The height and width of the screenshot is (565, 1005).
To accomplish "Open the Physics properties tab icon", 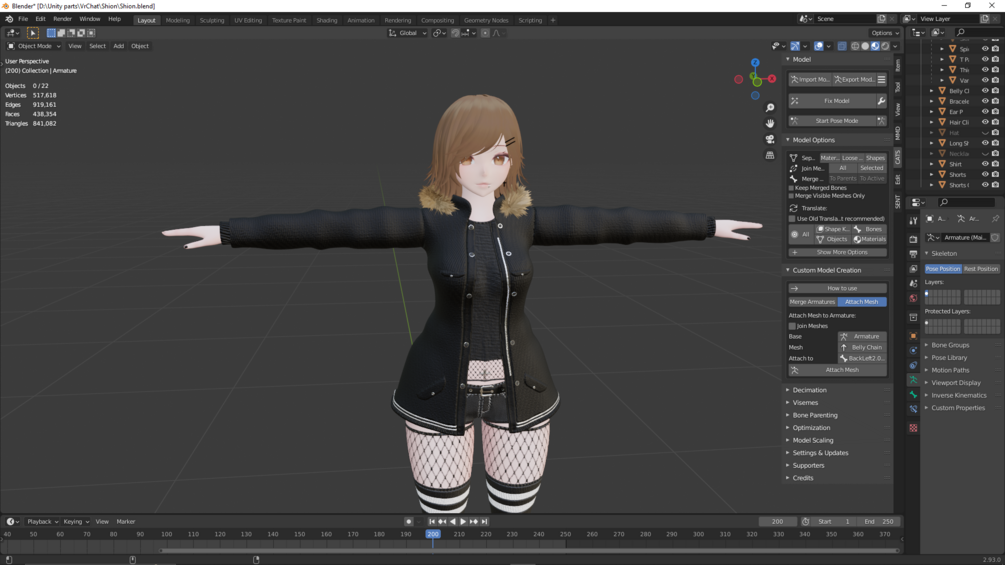I will tap(913, 350).
